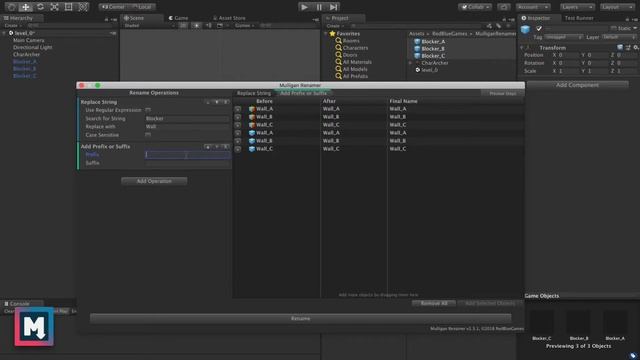Open the Tag dropdown in Inspector

[x=564, y=37]
